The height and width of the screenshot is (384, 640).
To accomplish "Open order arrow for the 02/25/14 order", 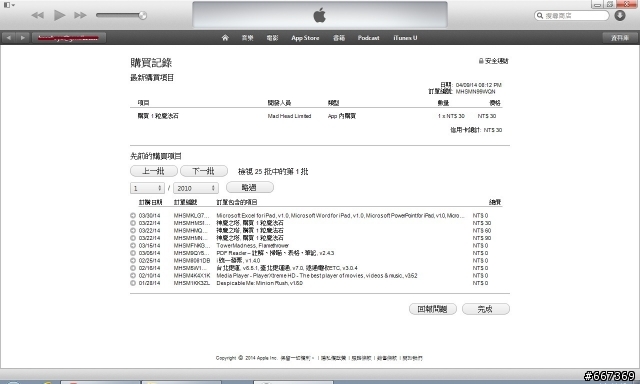I will 133,260.
